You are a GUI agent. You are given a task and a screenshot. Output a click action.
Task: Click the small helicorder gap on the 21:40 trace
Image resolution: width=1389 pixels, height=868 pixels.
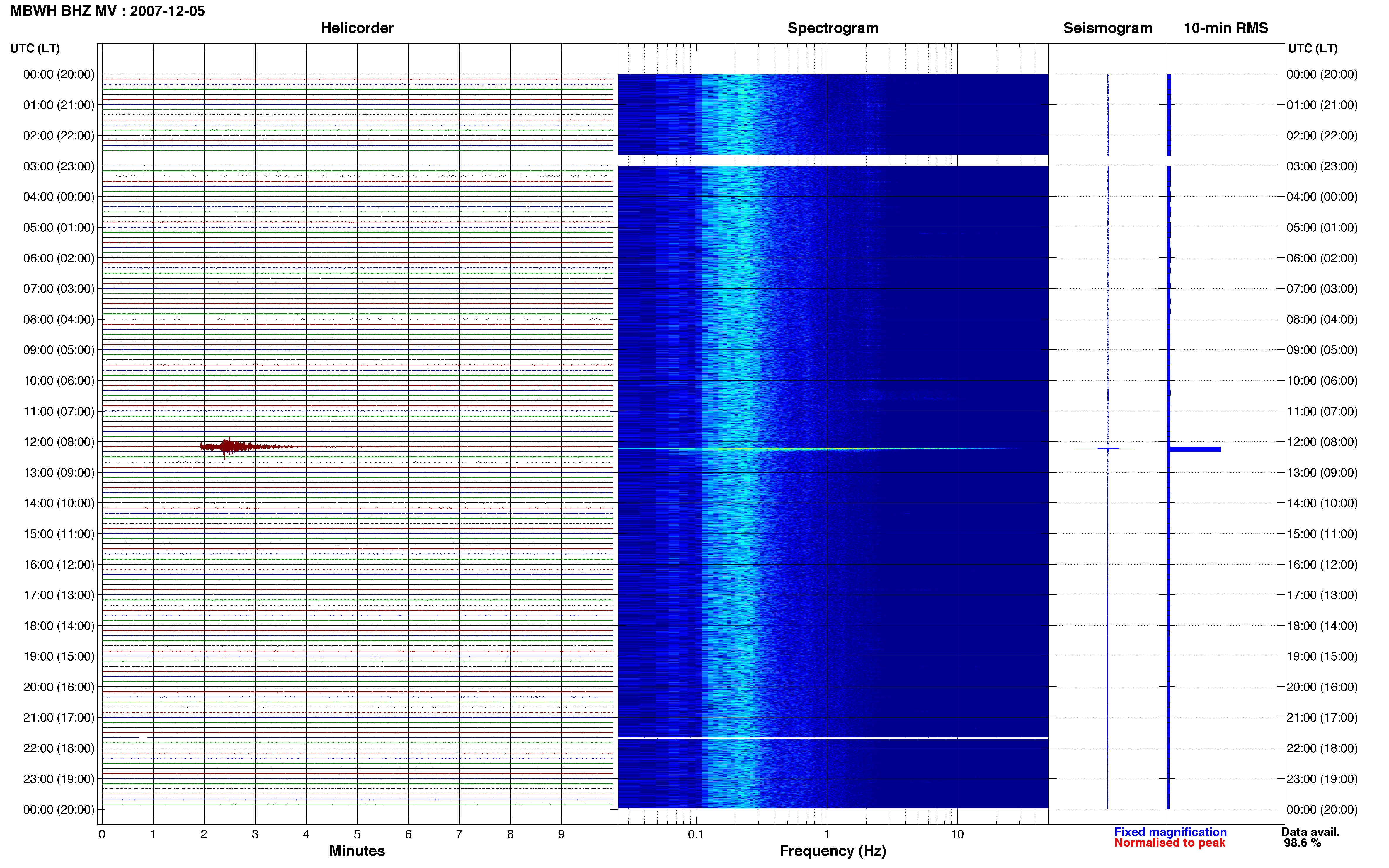pyautogui.click(x=143, y=737)
